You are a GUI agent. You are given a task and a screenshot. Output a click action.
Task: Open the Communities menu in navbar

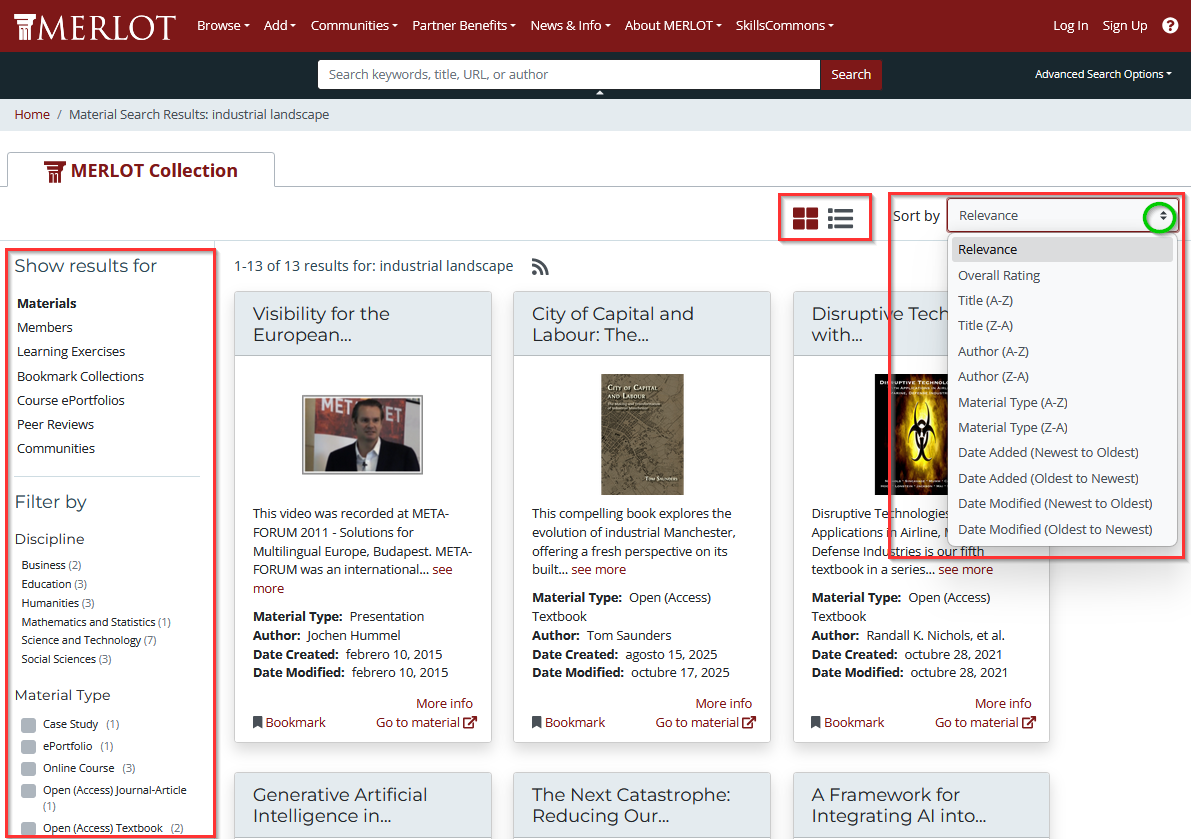(353, 26)
